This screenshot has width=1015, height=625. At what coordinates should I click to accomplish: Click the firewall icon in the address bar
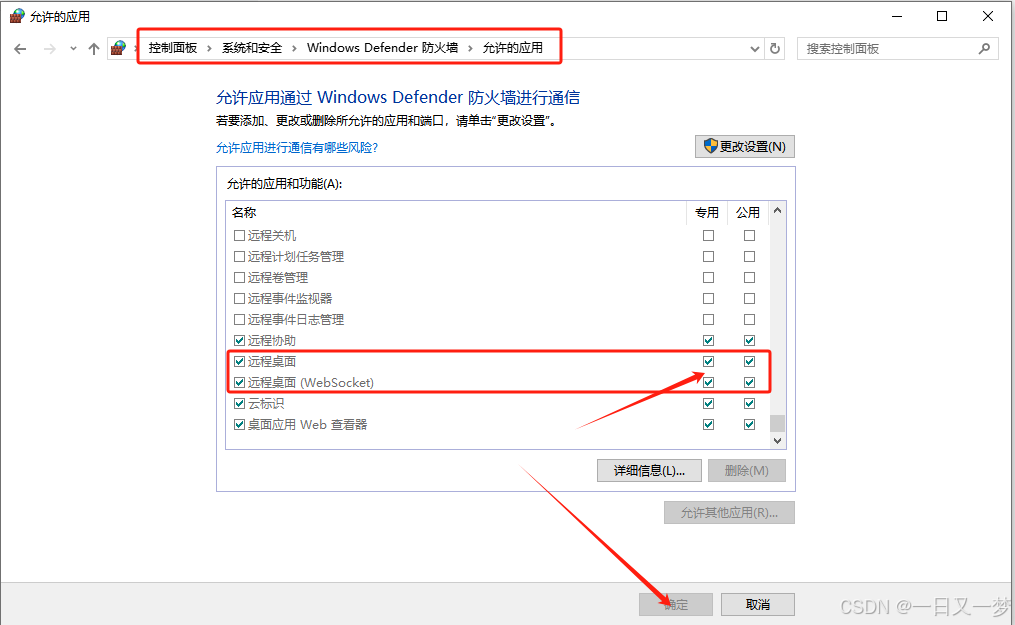tap(118, 48)
